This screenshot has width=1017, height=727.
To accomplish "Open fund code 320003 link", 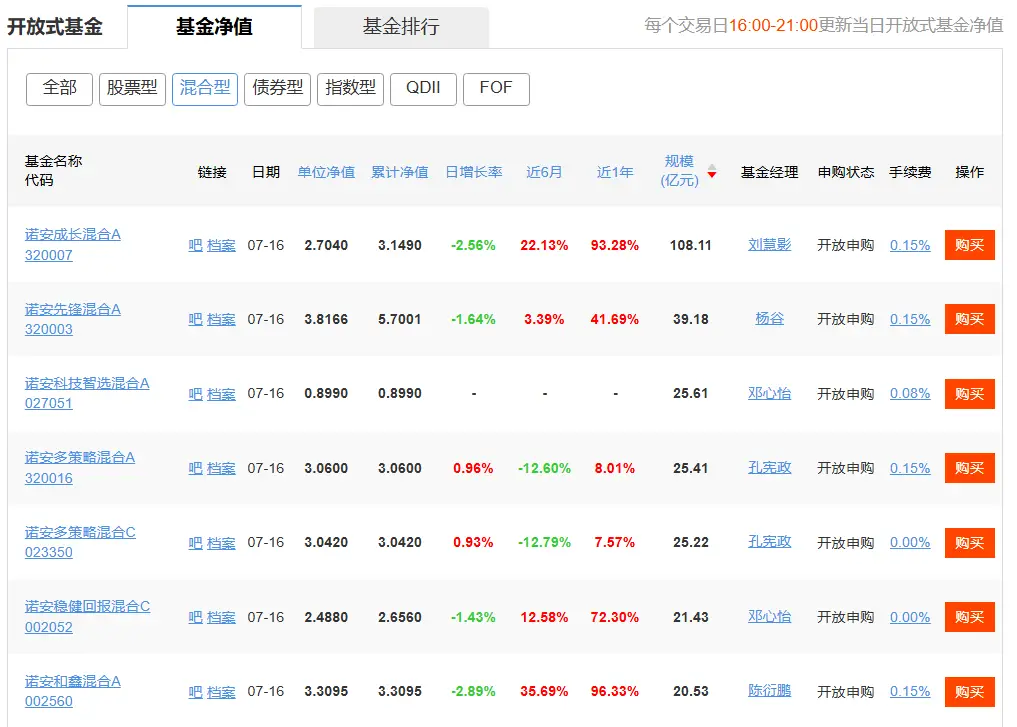I will tap(49, 329).
